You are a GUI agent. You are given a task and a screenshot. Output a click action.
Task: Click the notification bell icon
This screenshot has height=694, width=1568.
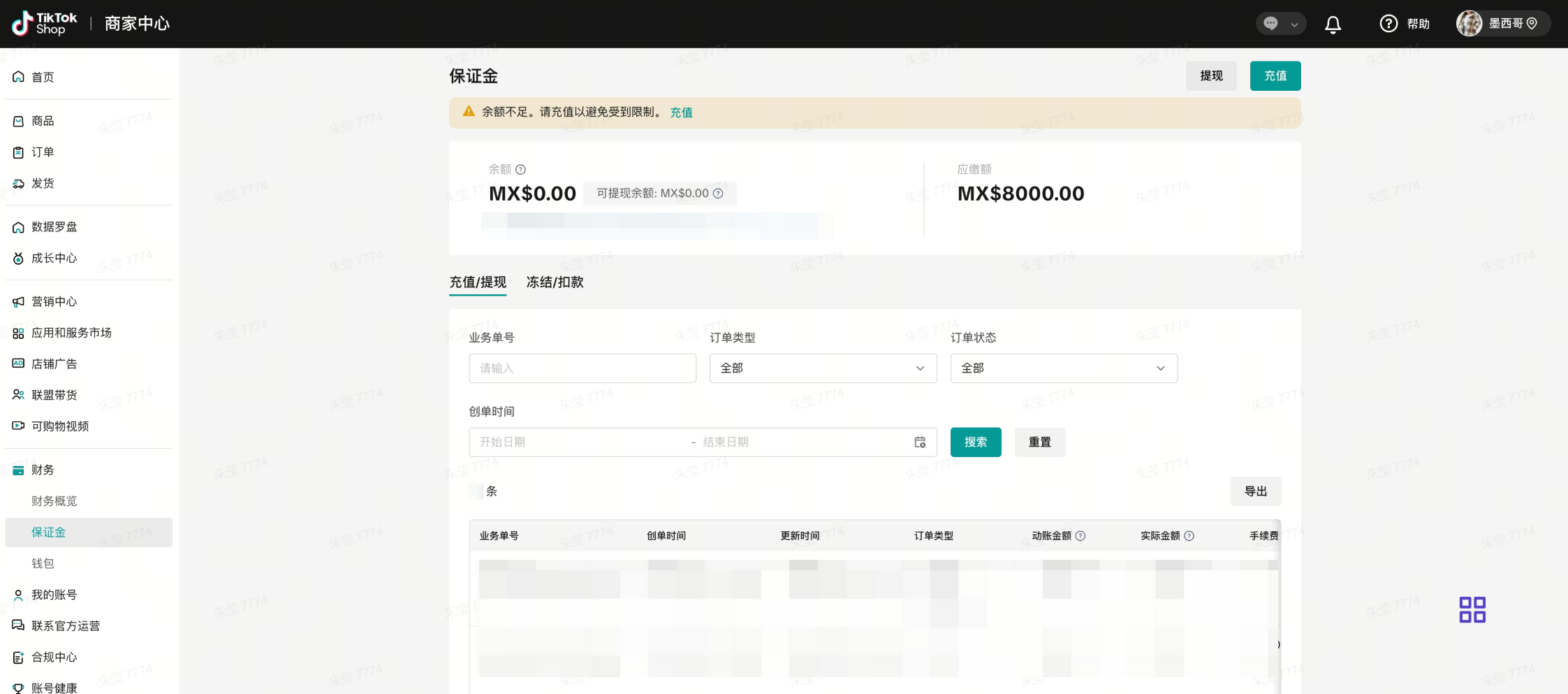1333,24
